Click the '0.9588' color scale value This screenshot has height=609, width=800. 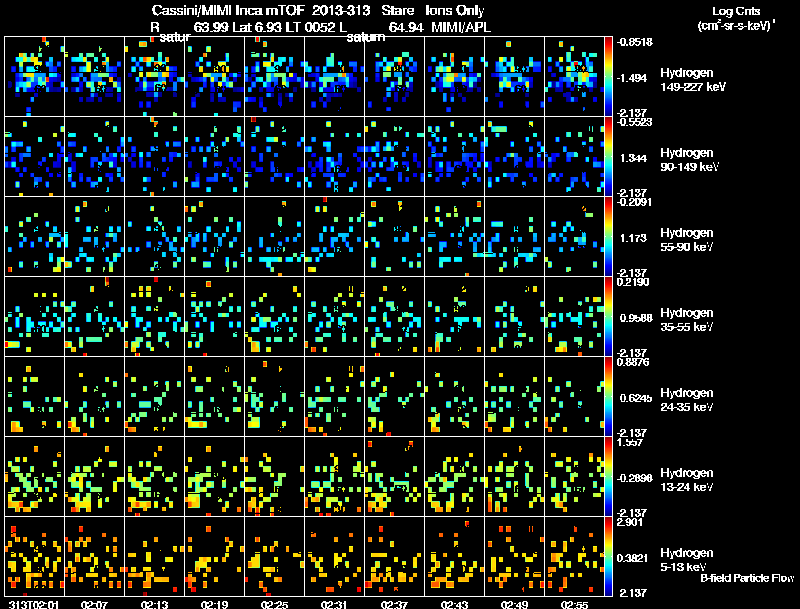(636, 318)
